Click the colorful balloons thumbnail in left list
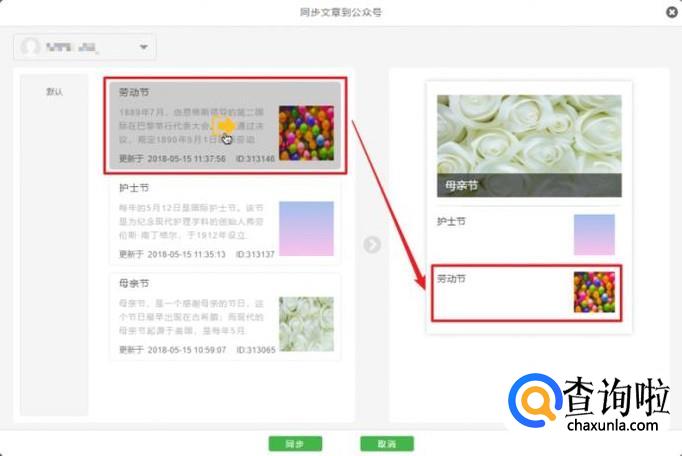Viewport: 682px width, 456px height. point(306,133)
